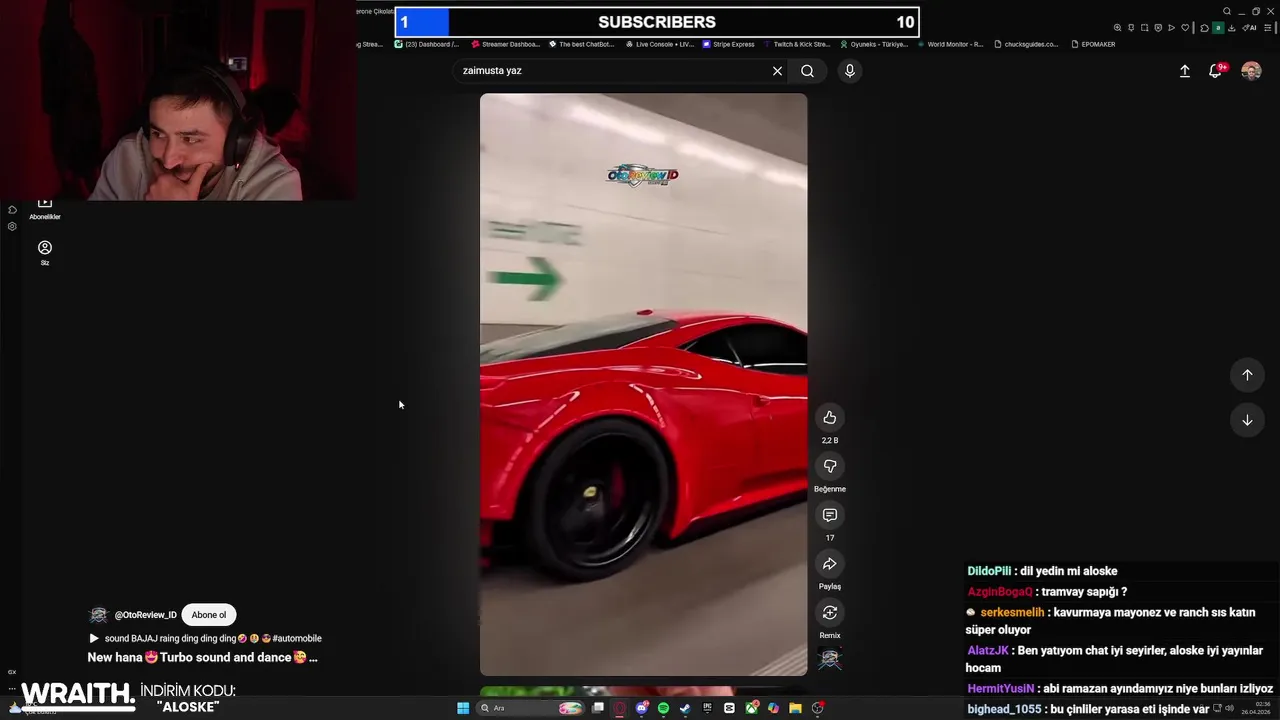This screenshot has width=1280, height=720.
Task: Click the browser tab search magnifier
Action: pos(1227,11)
